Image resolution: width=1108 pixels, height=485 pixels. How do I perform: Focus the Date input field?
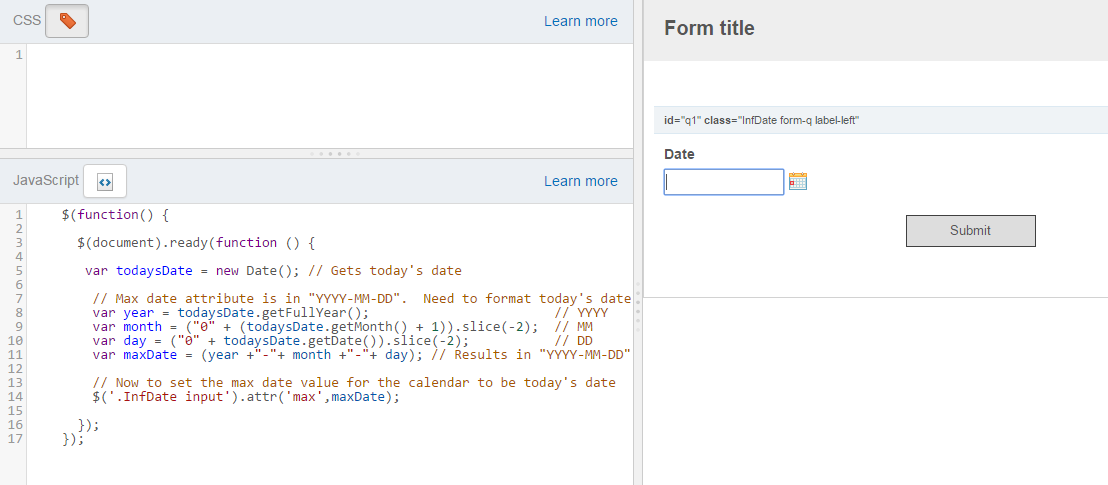724,182
